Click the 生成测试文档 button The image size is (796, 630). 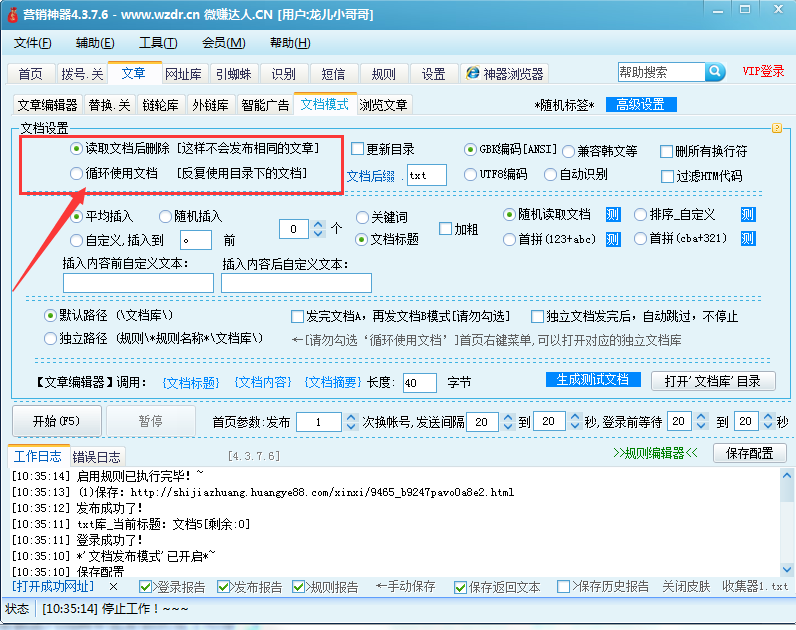593,380
